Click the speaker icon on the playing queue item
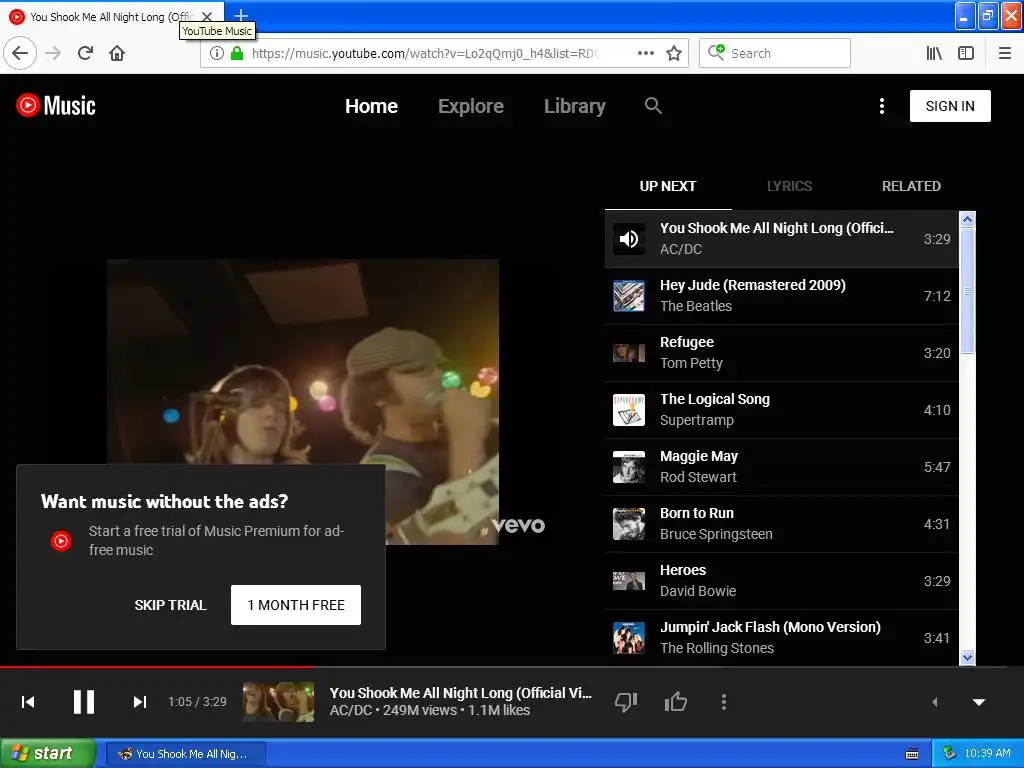1024x768 pixels. tap(629, 239)
